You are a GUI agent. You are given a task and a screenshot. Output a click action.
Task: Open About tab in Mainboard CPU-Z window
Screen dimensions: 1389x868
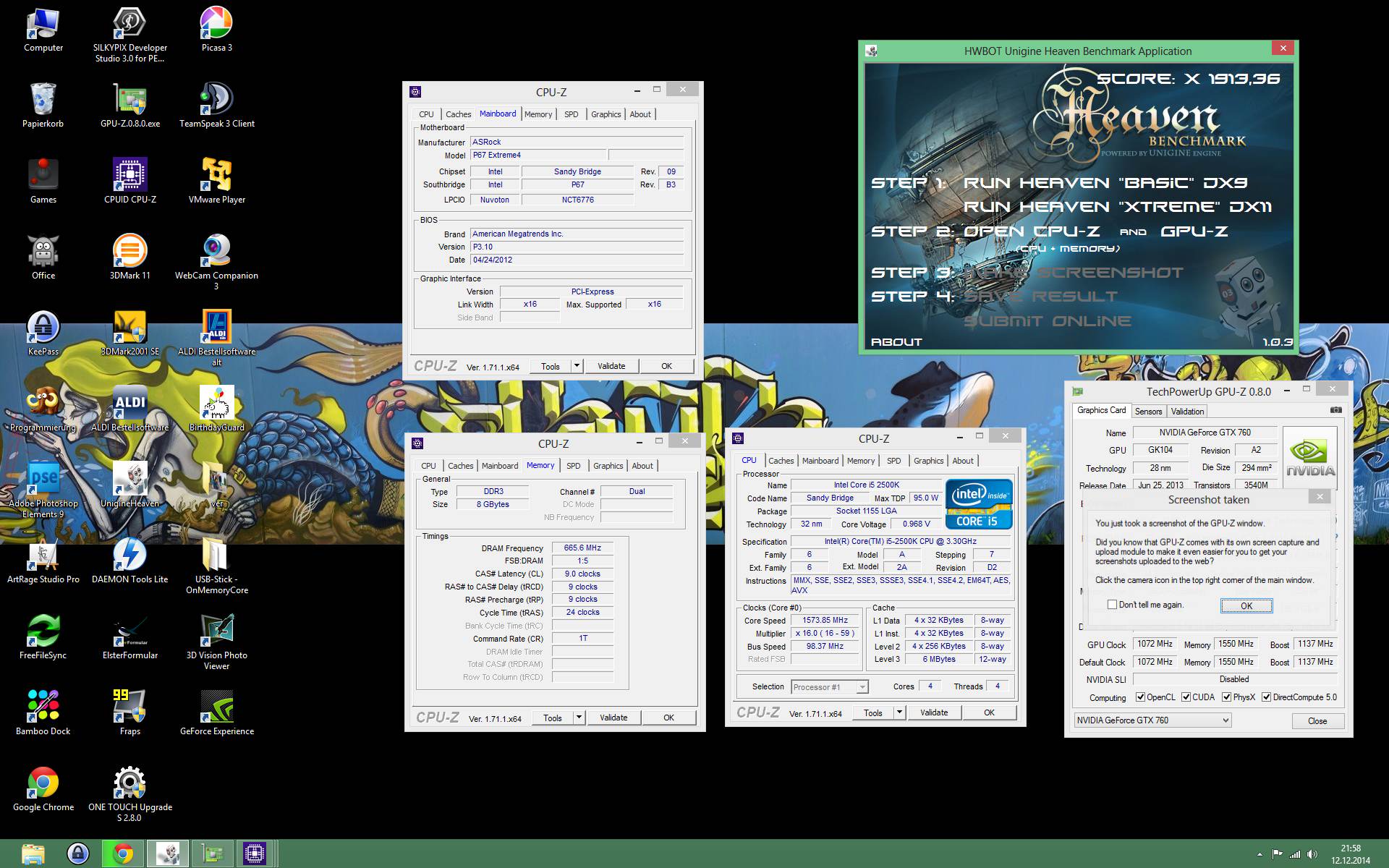[x=640, y=114]
